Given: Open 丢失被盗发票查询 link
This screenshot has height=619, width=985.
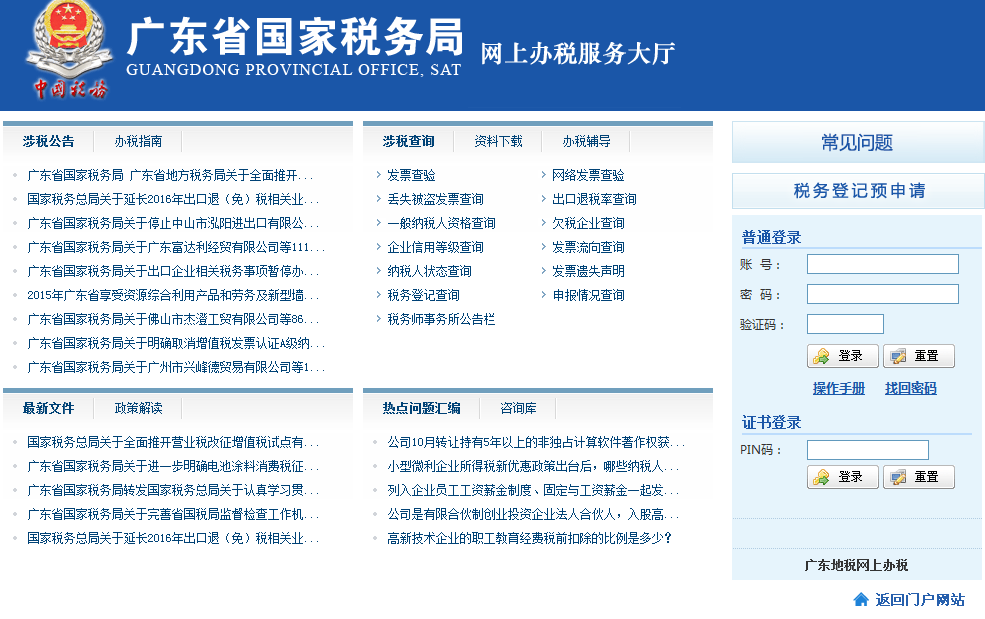Looking at the screenshot, I should (x=435, y=199).
